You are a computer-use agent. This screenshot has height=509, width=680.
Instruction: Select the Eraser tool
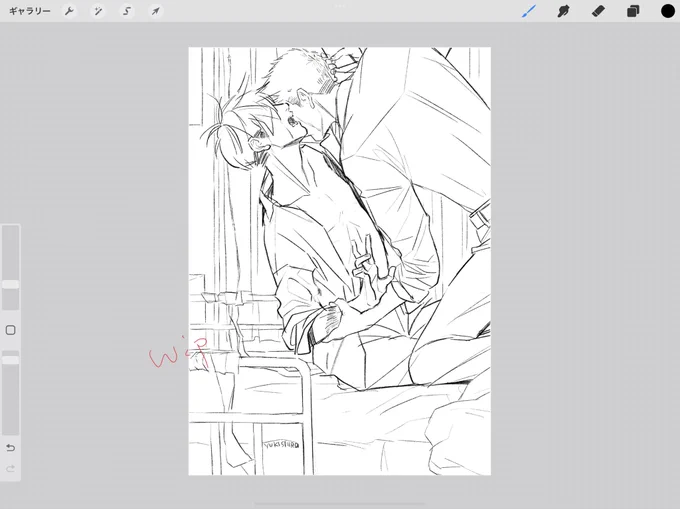click(x=598, y=11)
